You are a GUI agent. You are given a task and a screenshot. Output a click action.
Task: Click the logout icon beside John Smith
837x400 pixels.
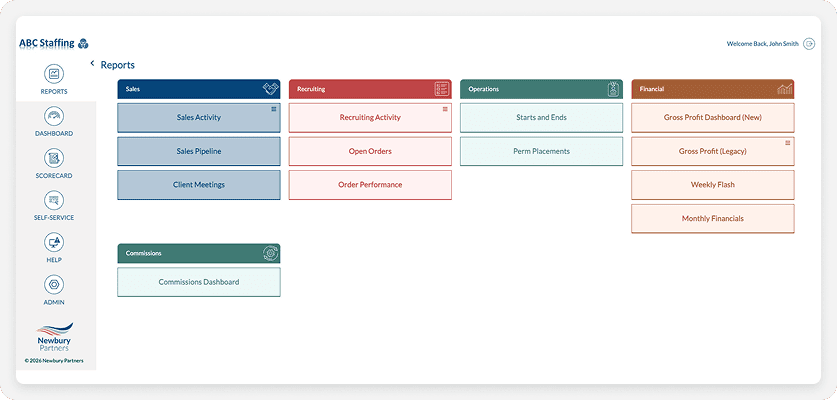pyautogui.click(x=809, y=44)
